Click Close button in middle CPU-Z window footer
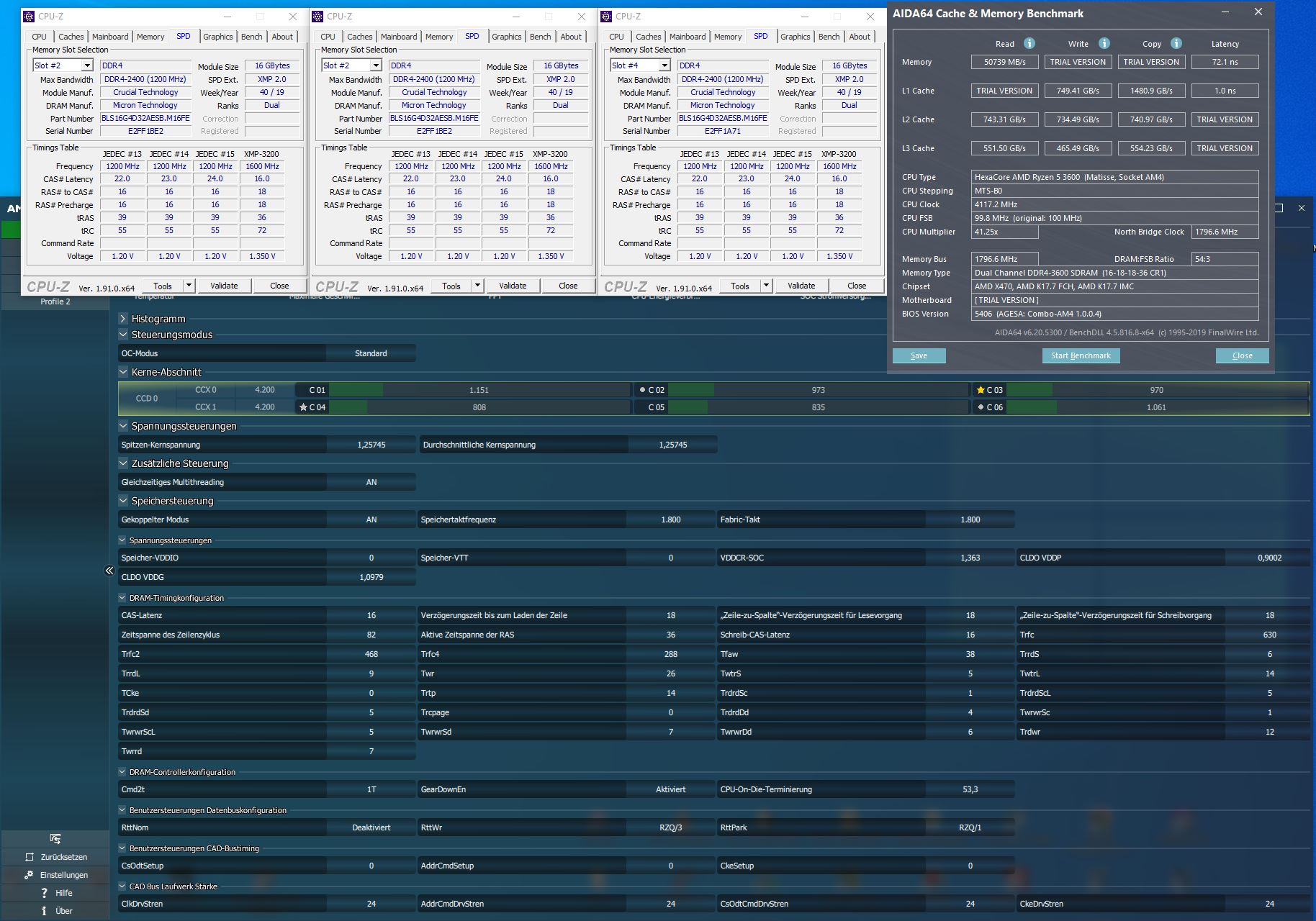Screen dimensions: 1316x921 coord(568,286)
